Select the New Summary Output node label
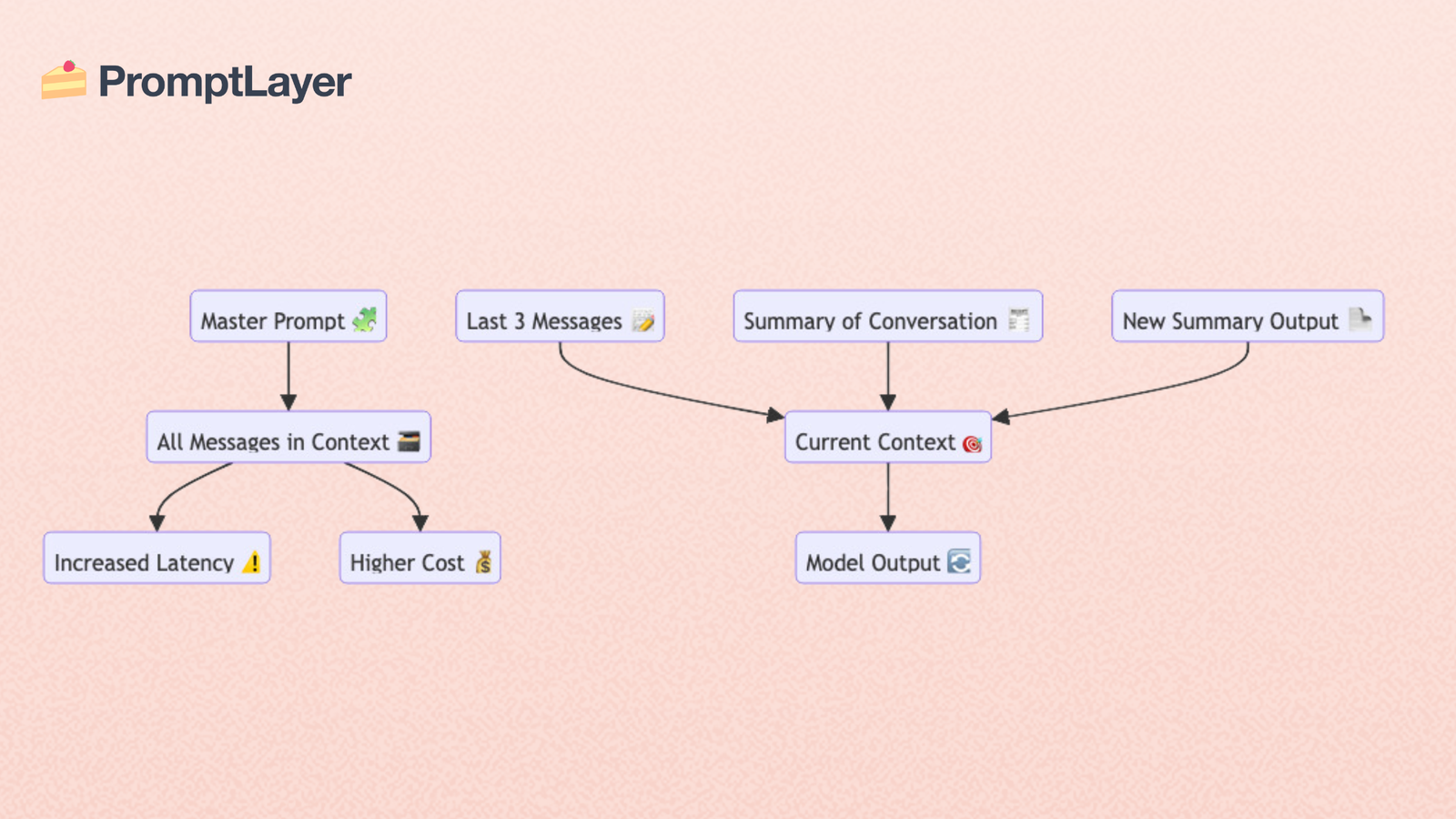Screen dimensions: 1456x819 (1229, 321)
